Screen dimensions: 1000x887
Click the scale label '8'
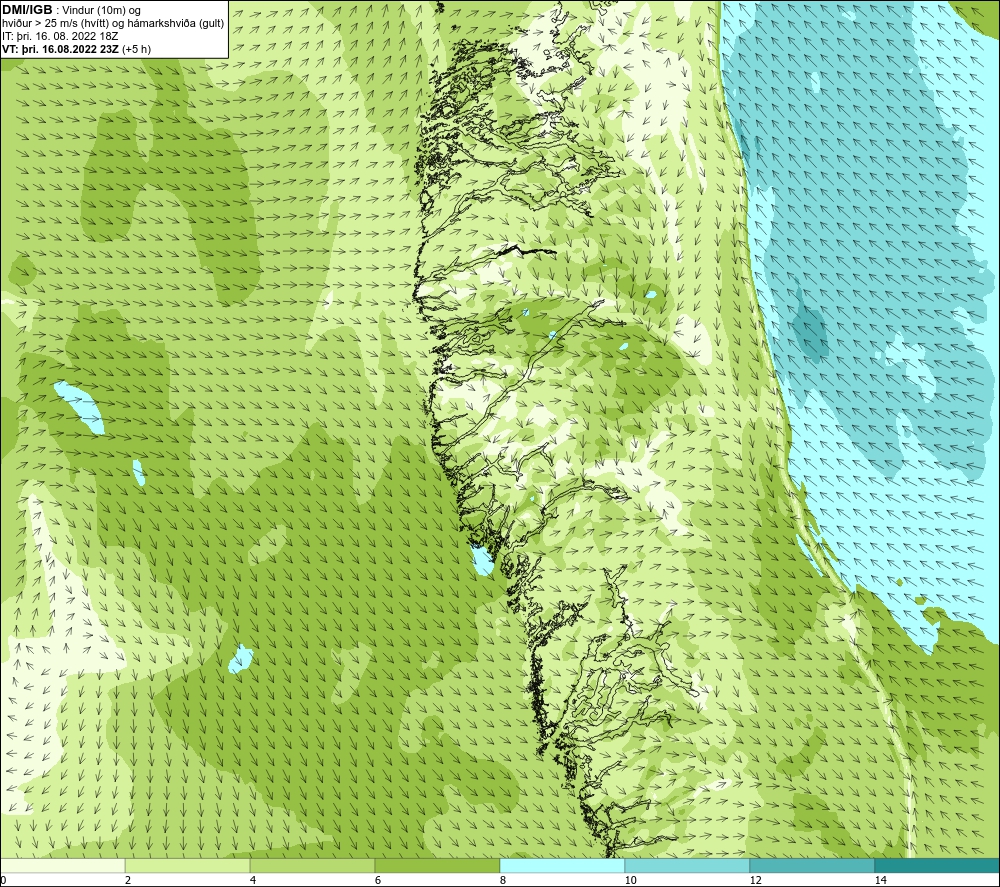click(x=503, y=880)
